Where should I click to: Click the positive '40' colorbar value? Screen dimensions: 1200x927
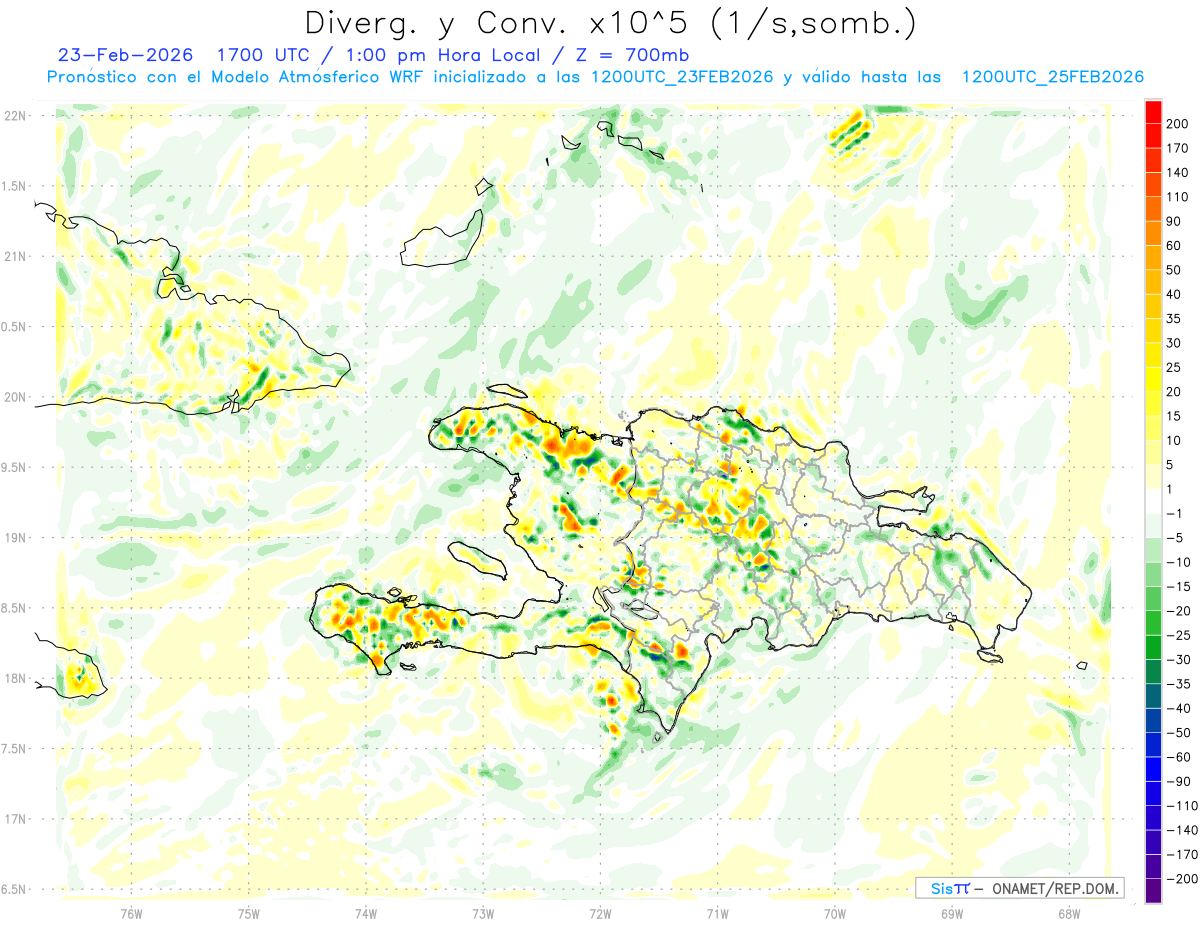pos(1175,294)
